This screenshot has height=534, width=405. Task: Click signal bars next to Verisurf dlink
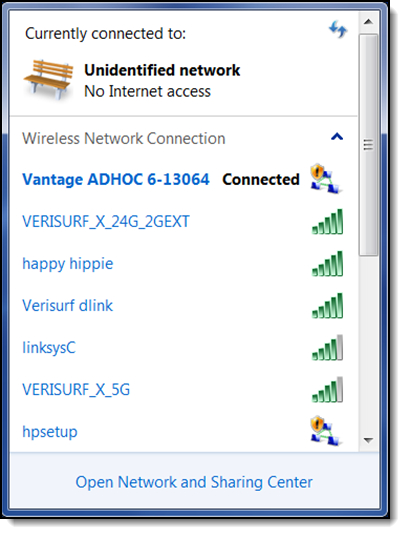pos(327,305)
